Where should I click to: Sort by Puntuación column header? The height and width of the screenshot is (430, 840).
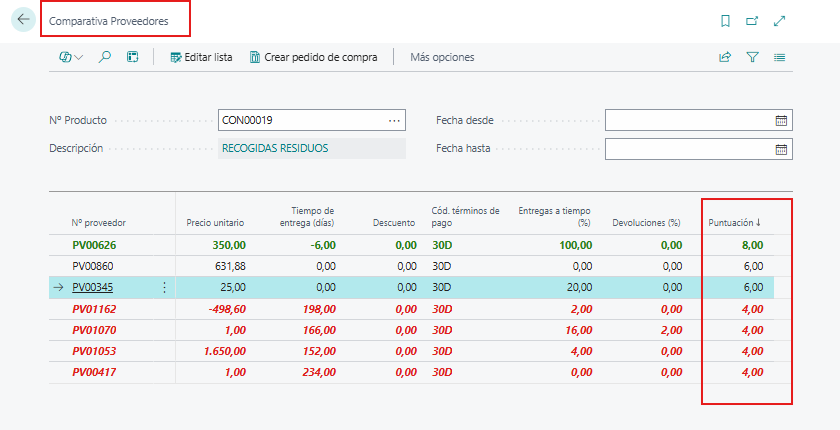[x=734, y=223]
